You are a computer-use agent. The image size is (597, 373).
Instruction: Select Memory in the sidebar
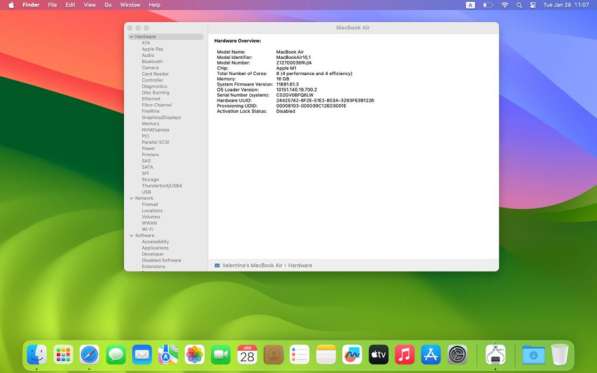[x=150, y=124]
